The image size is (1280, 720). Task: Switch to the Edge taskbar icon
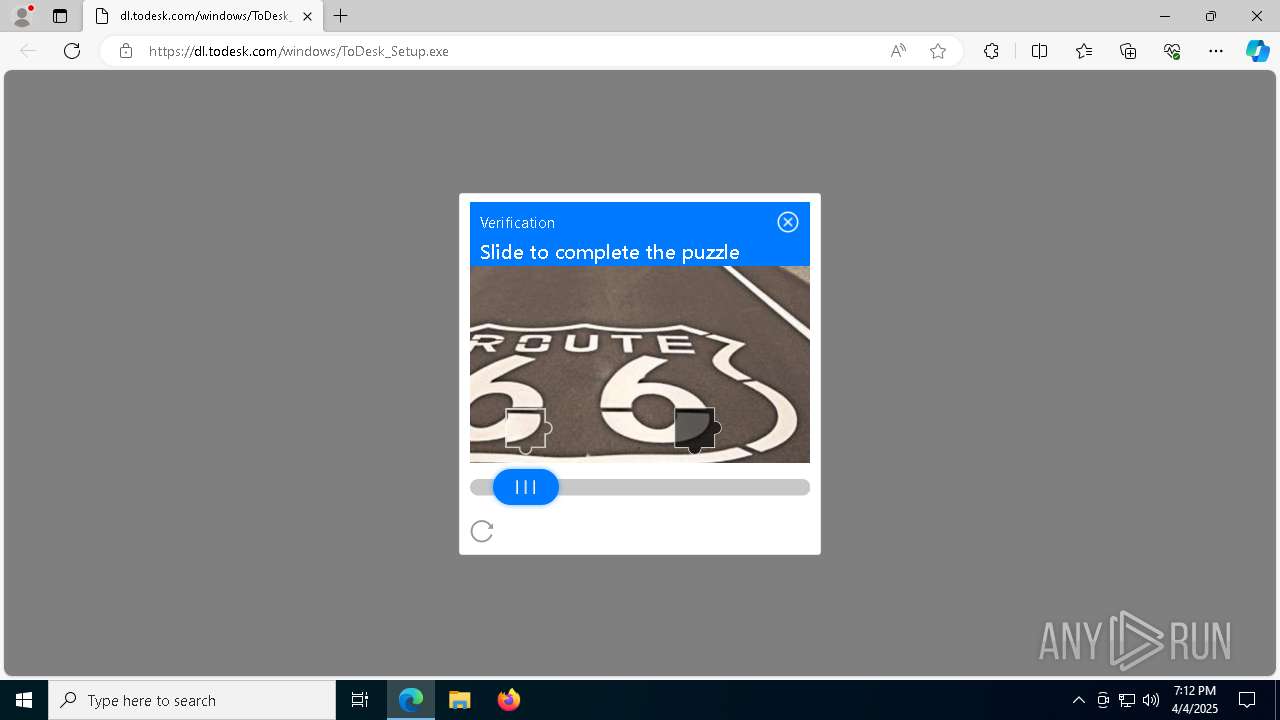pyautogui.click(x=411, y=700)
